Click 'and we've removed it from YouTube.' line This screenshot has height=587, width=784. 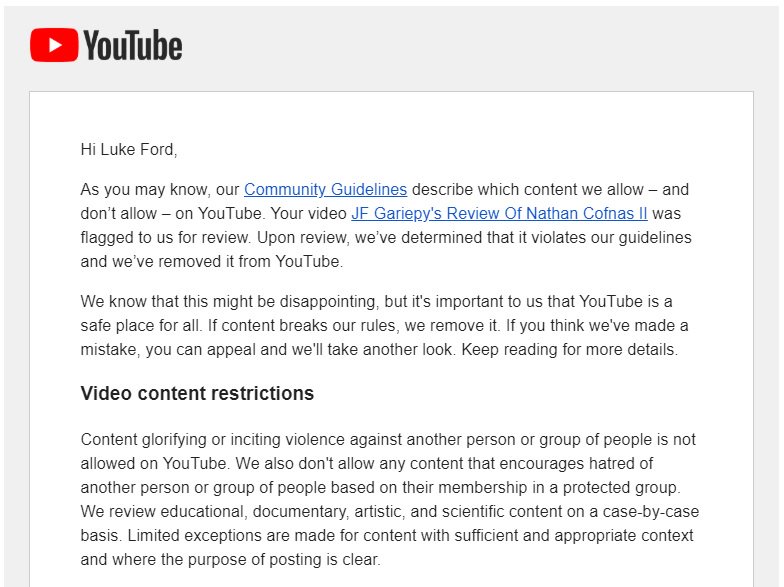click(x=212, y=262)
